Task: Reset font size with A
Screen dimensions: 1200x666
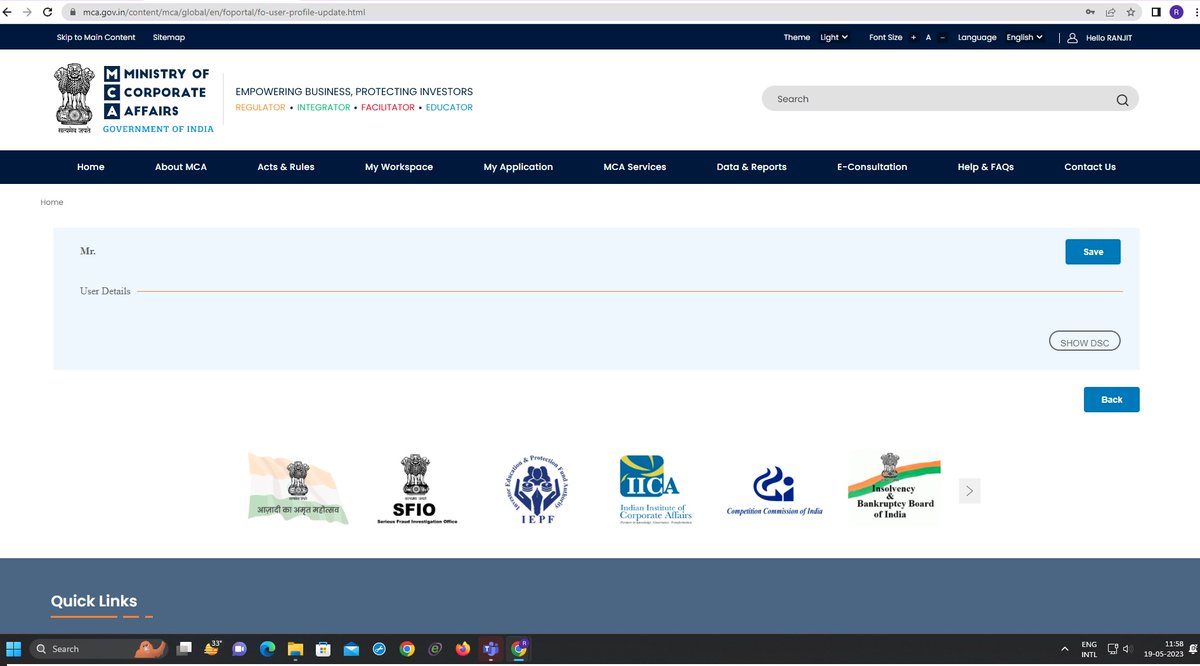Action: (x=928, y=37)
